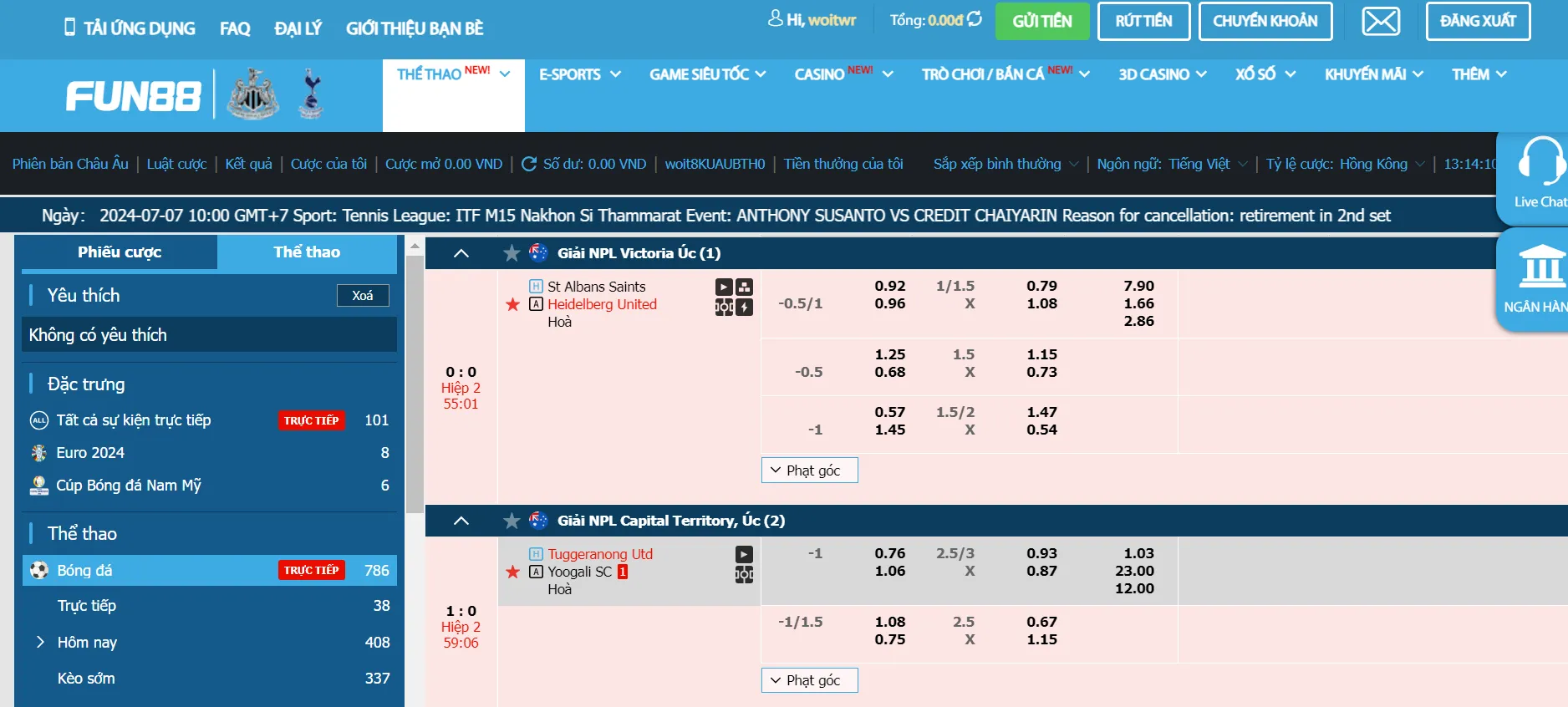
Task: Select Tuggeranong Utd 1.03 win odds
Action: [x=1138, y=553]
